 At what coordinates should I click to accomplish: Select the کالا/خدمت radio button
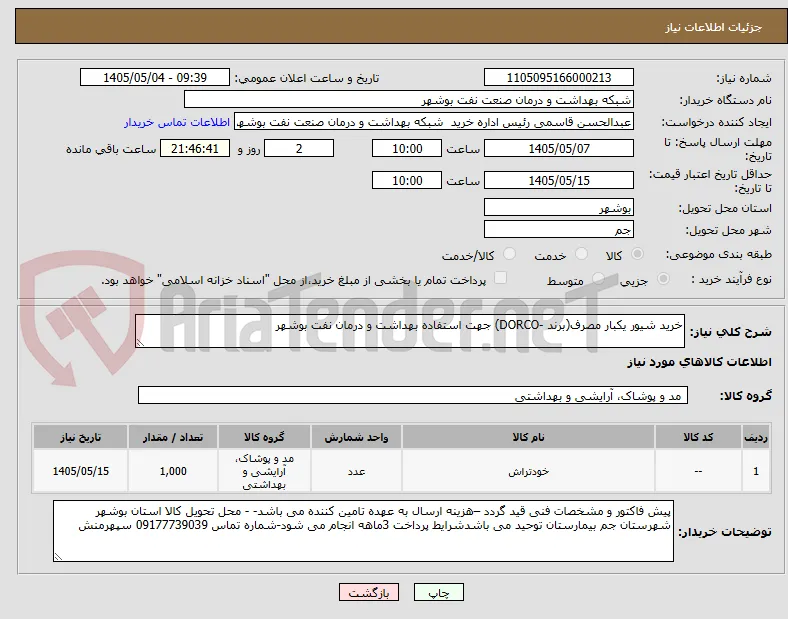(510, 254)
